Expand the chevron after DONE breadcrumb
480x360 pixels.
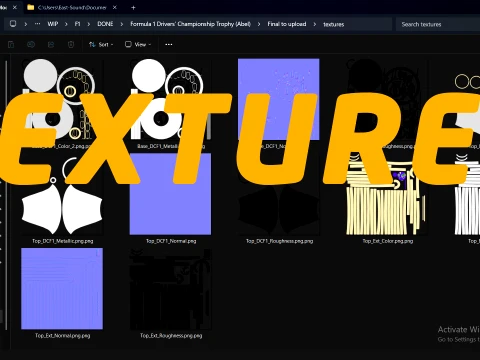tap(122, 24)
